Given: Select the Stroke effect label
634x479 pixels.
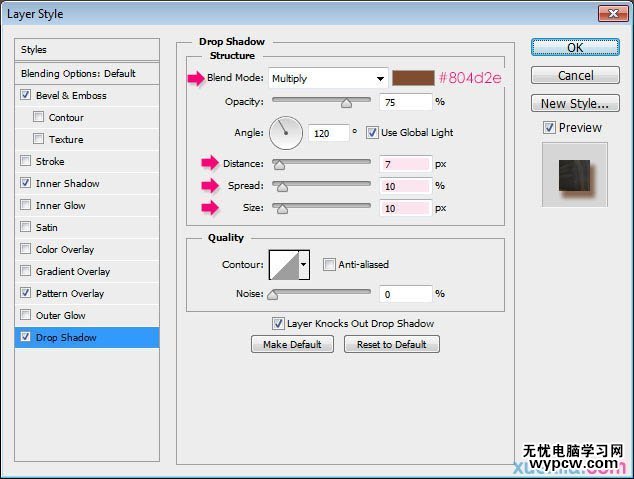Looking at the screenshot, I should coord(50,161).
